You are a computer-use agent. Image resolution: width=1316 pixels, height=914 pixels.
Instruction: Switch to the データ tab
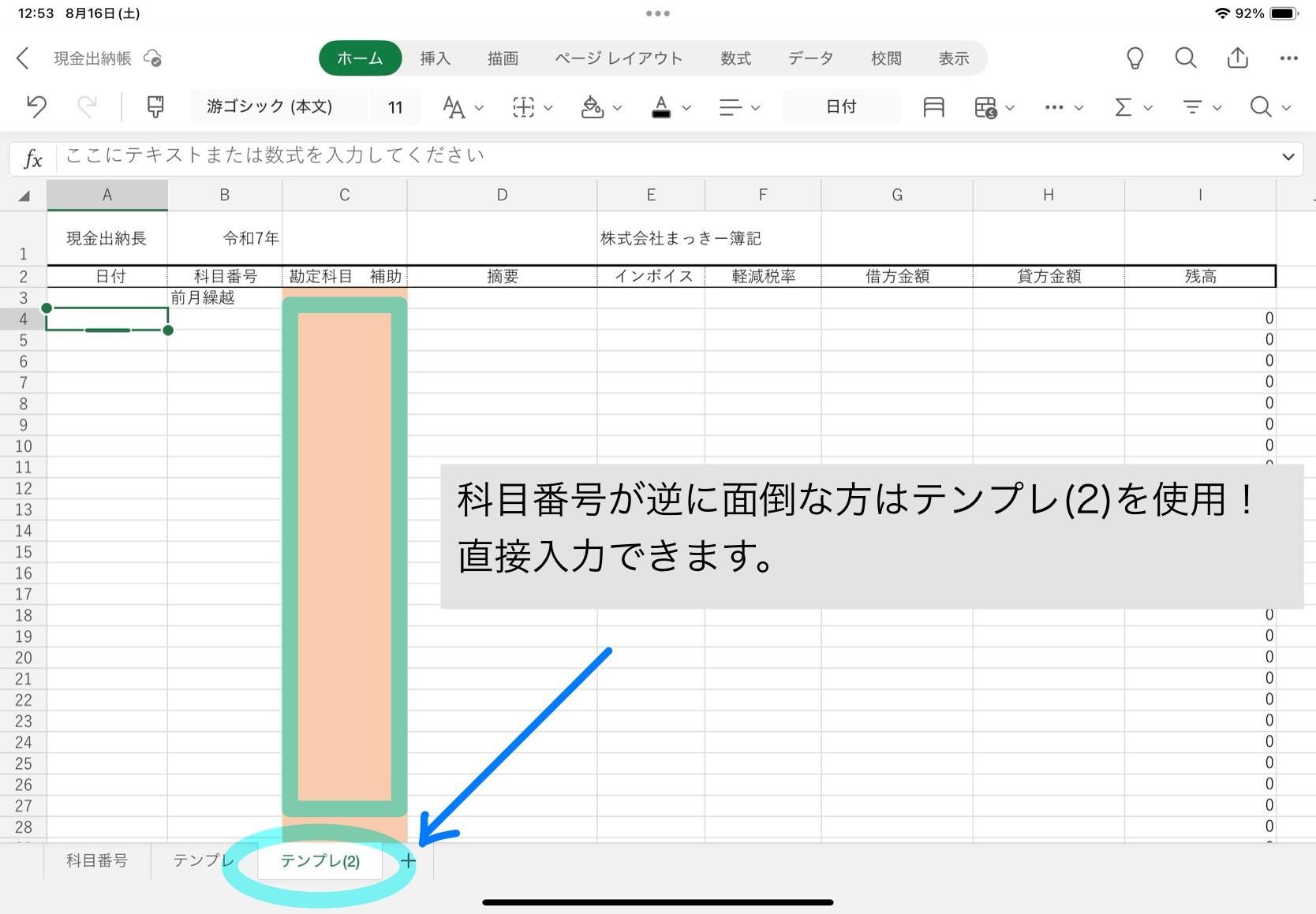click(810, 58)
